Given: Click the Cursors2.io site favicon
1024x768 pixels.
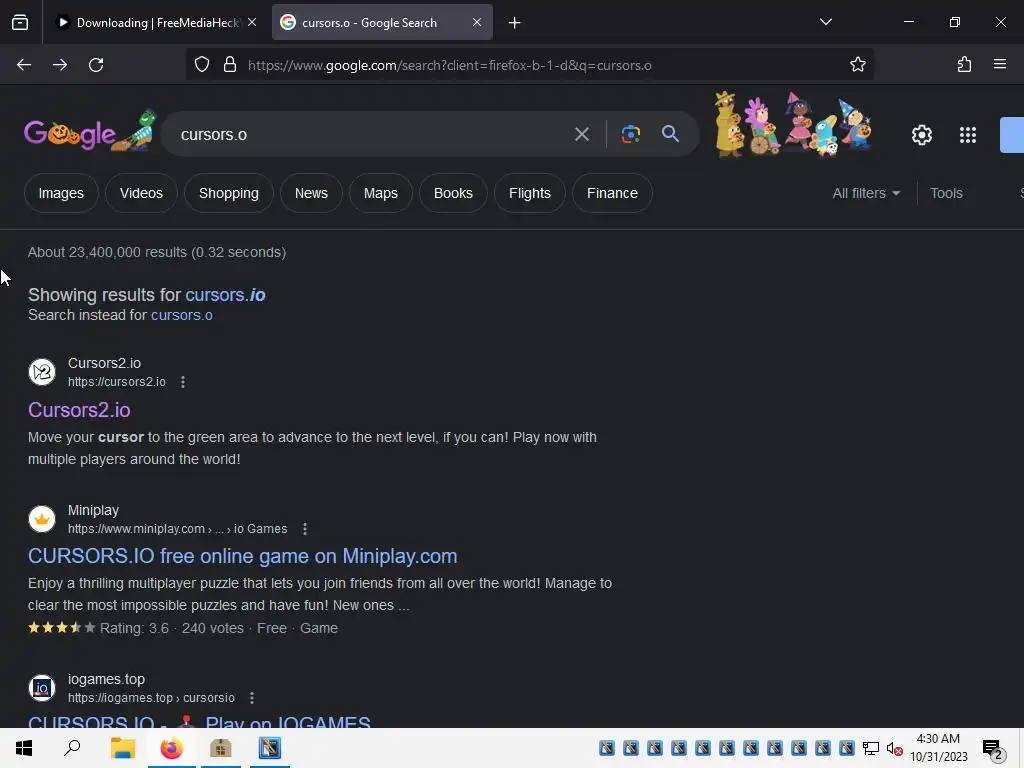Looking at the screenshot, I should tap(42, 372).
